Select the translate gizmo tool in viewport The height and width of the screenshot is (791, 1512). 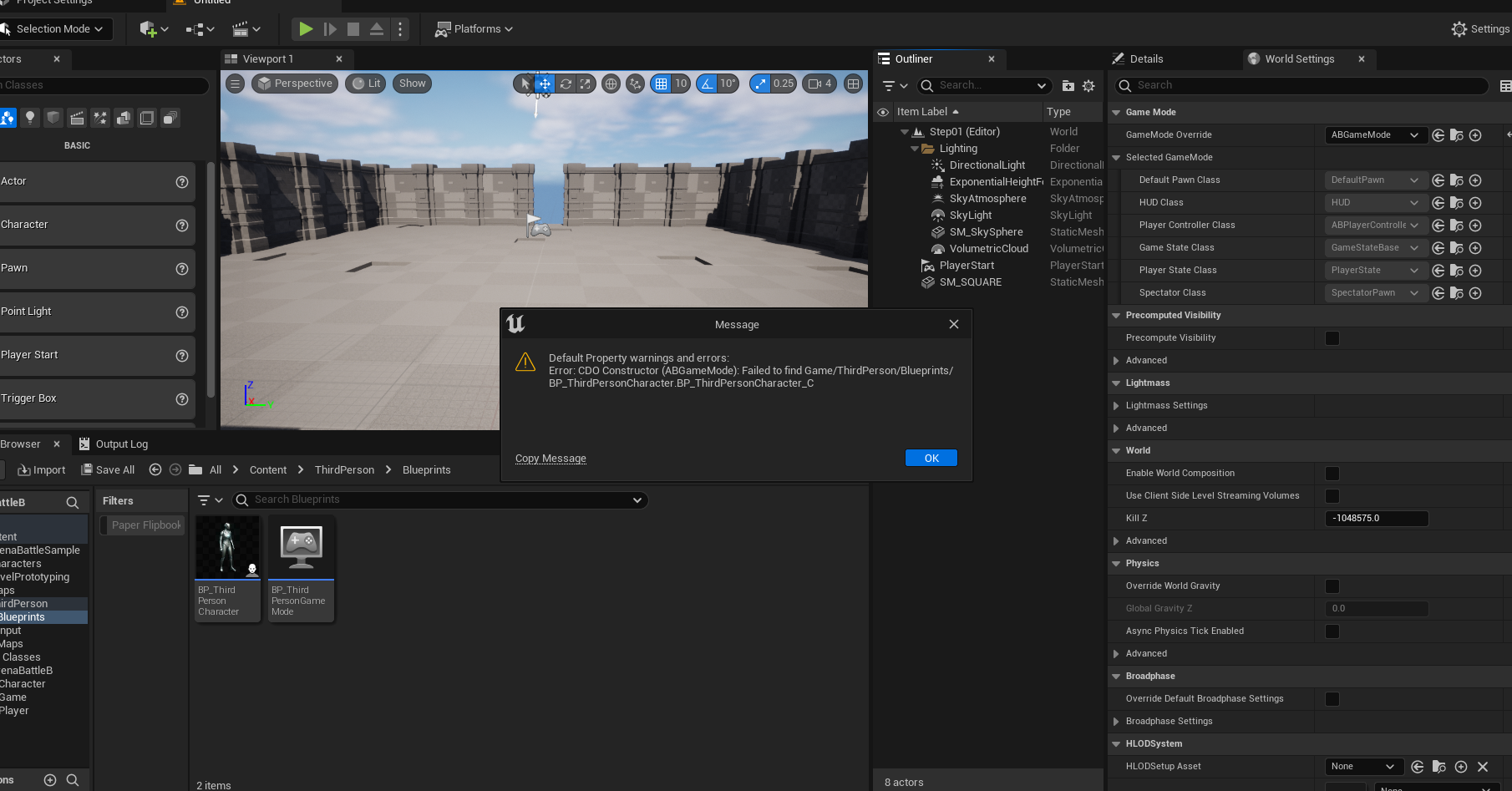click(545, 84)
